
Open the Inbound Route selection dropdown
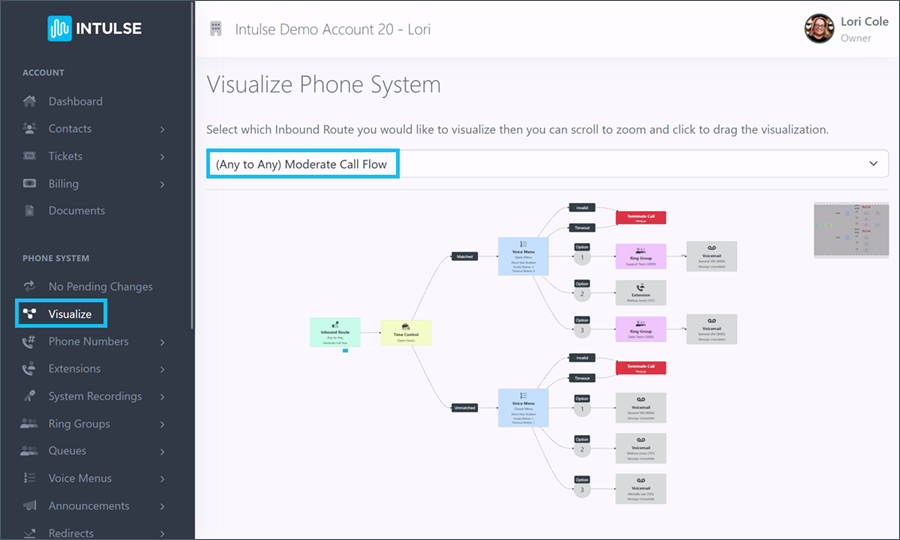click(547, 164)
